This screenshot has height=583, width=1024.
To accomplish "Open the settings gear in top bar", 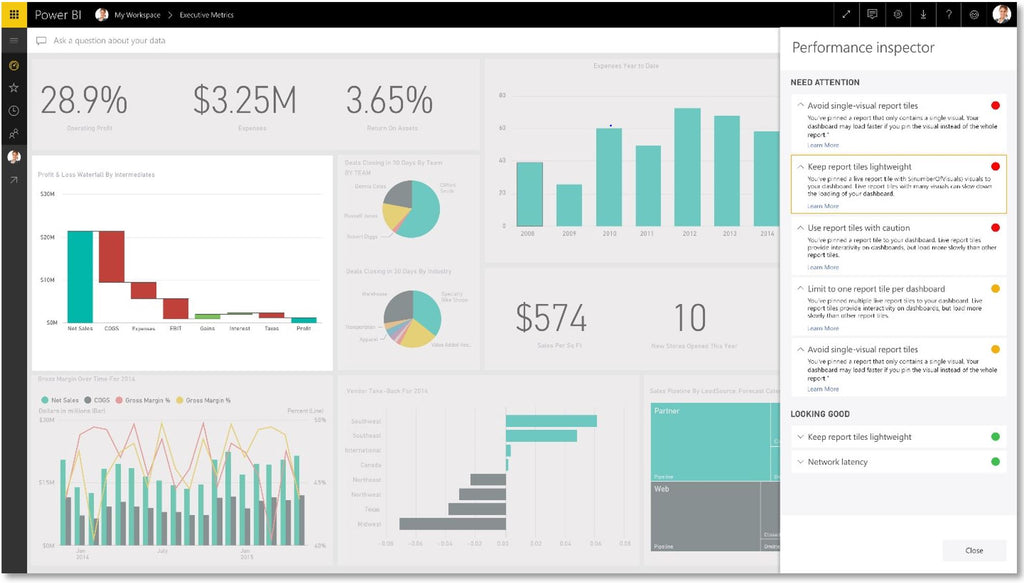I will tap(898, 14).
